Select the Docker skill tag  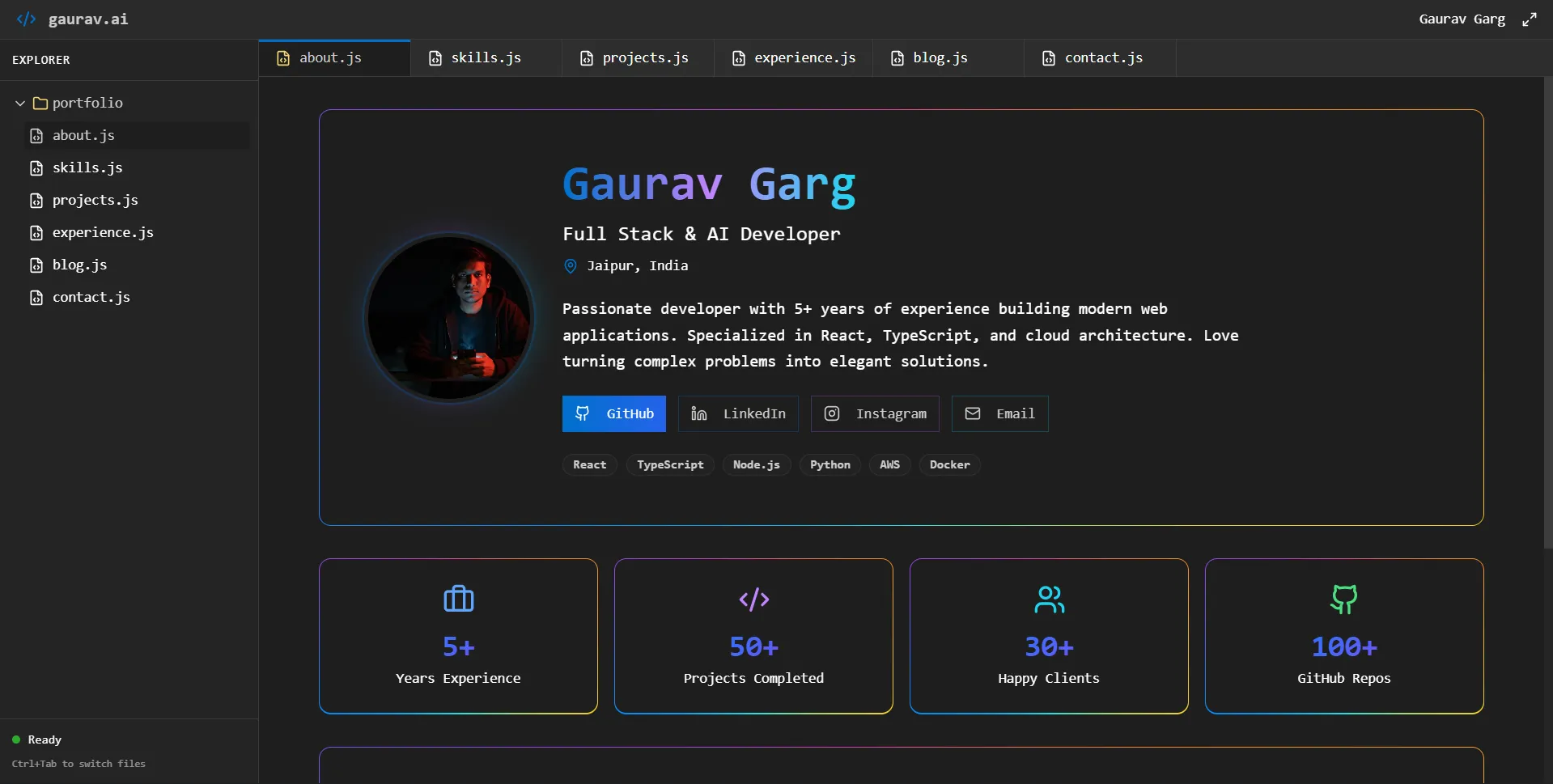949,464
